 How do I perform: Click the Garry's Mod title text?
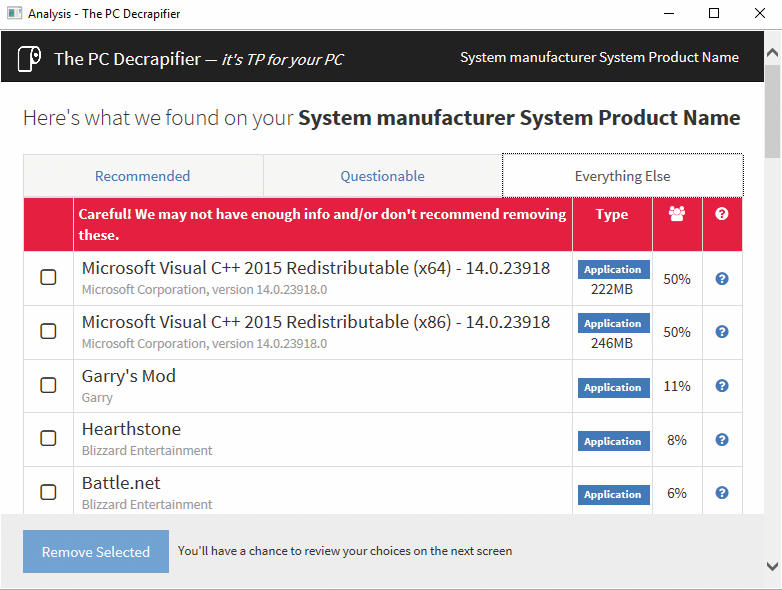click(129, 376)
